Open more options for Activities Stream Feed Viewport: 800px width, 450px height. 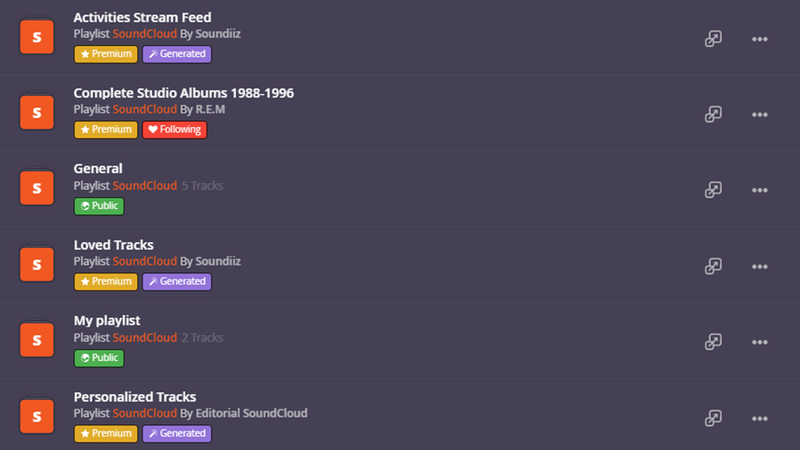tap(760, 39)
